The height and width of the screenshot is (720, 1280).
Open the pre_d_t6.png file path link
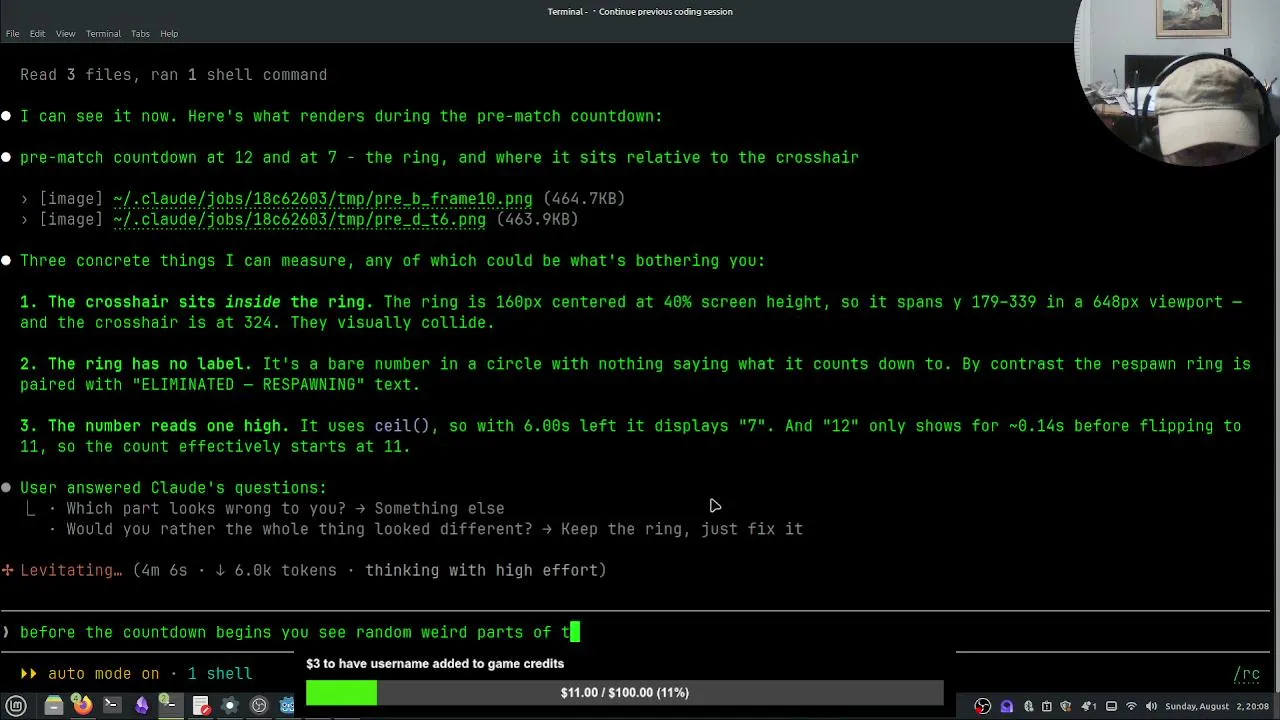[x=299, y=220]
